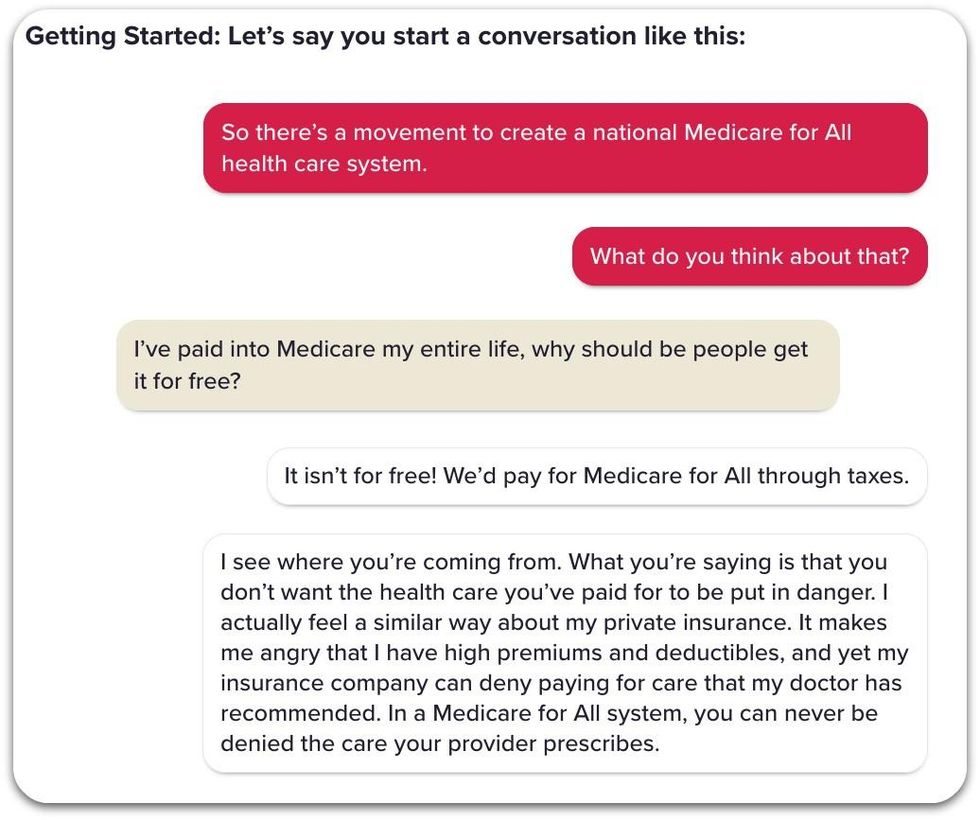Click "health care system." in the first red bubble
The height and width of the screenshot is (820, 980).
pyautogui.click(x=324, y=163)
